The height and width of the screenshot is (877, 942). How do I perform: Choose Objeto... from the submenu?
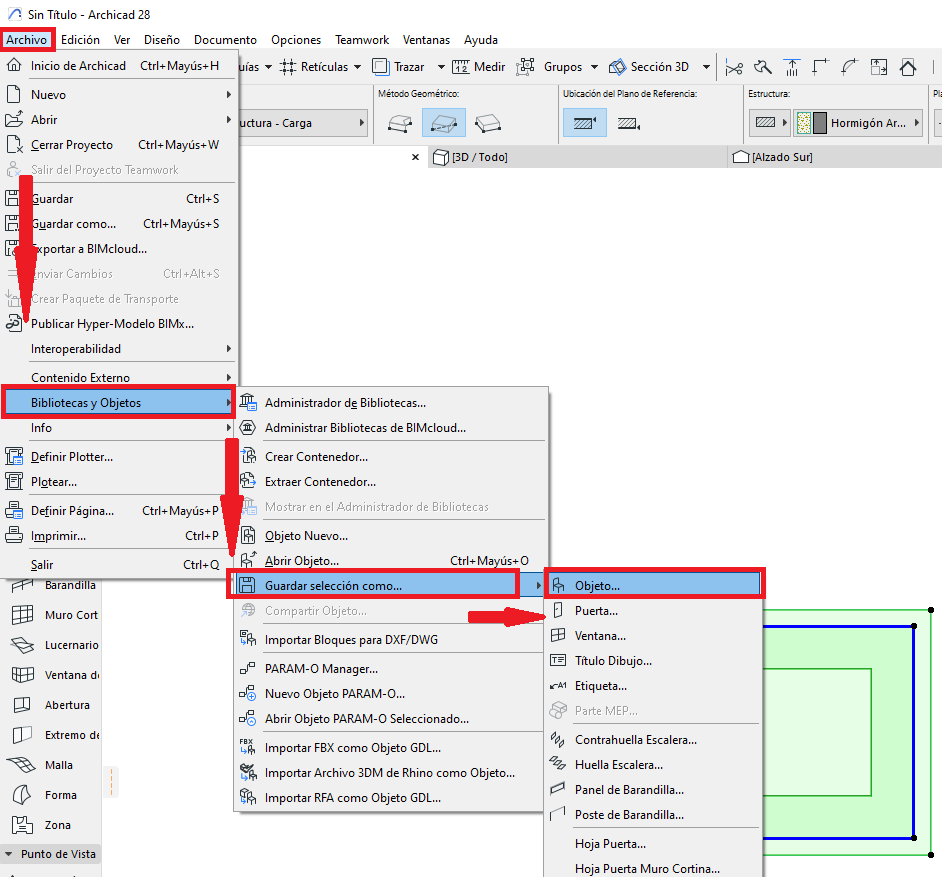tap(597, 585)
